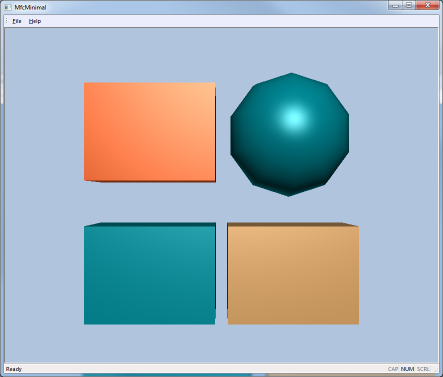The width and height of the screenshot is (443, 377).
Task: Click the bright specular highlight on the sphere
Action: click(x=294, y=118)
